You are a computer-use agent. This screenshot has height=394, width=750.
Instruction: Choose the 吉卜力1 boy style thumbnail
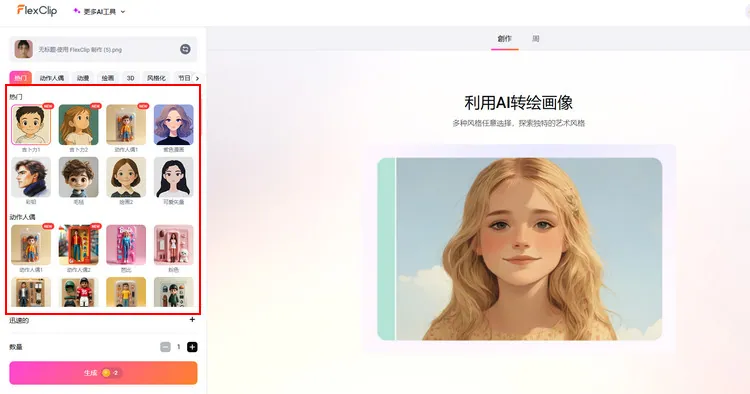31,125
